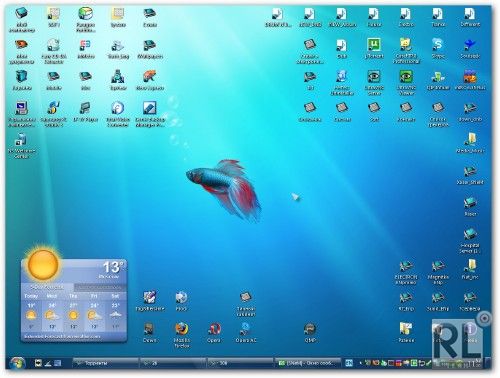Select the Recycle Bin (Корзина) icon
500x378 pixels.
pyautogui.click(x=22, y=80)
